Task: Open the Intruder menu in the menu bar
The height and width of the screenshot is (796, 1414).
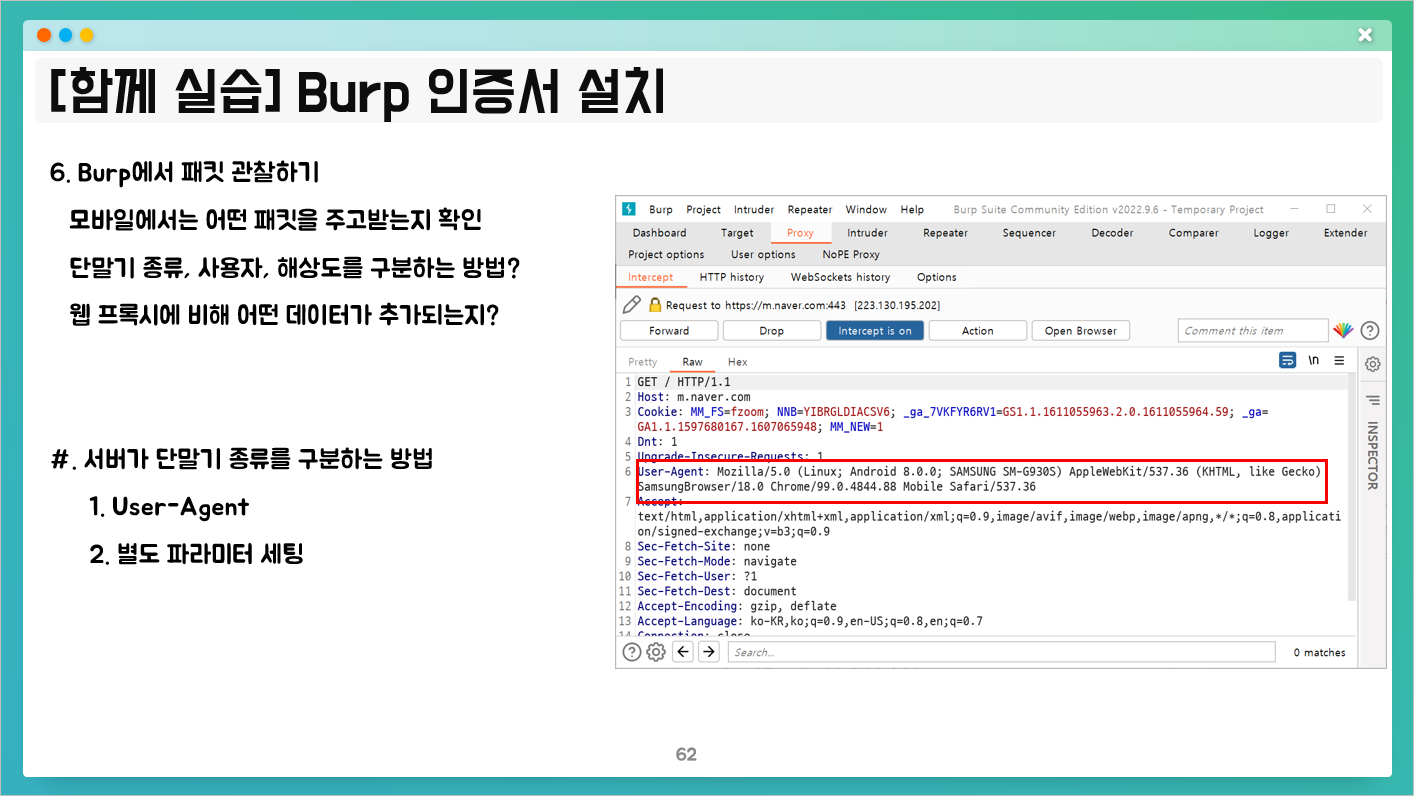Action: pos(754,210)
